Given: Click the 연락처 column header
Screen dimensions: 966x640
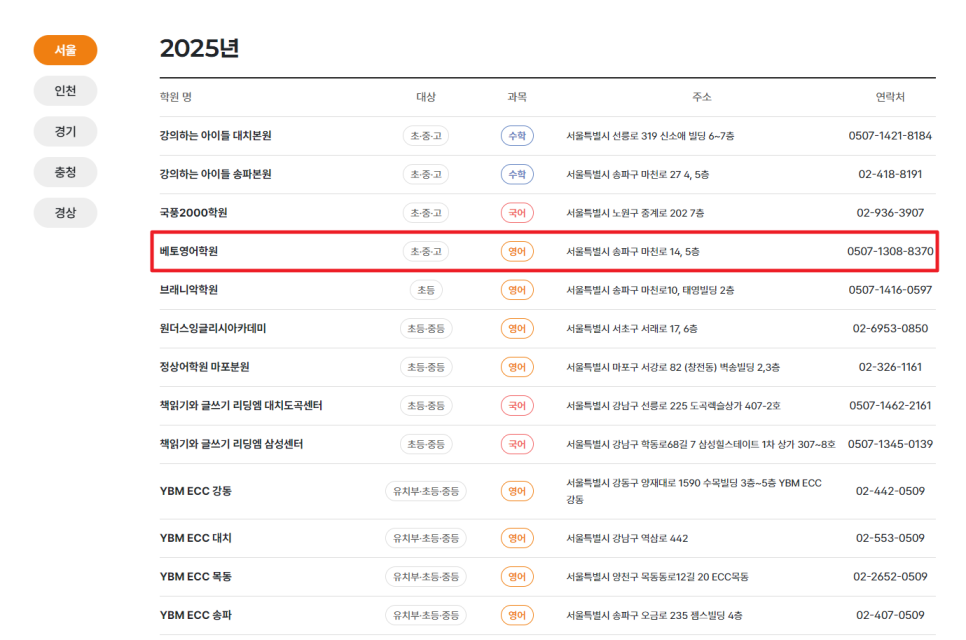Looking at the screenshot, I should [890, 97].
